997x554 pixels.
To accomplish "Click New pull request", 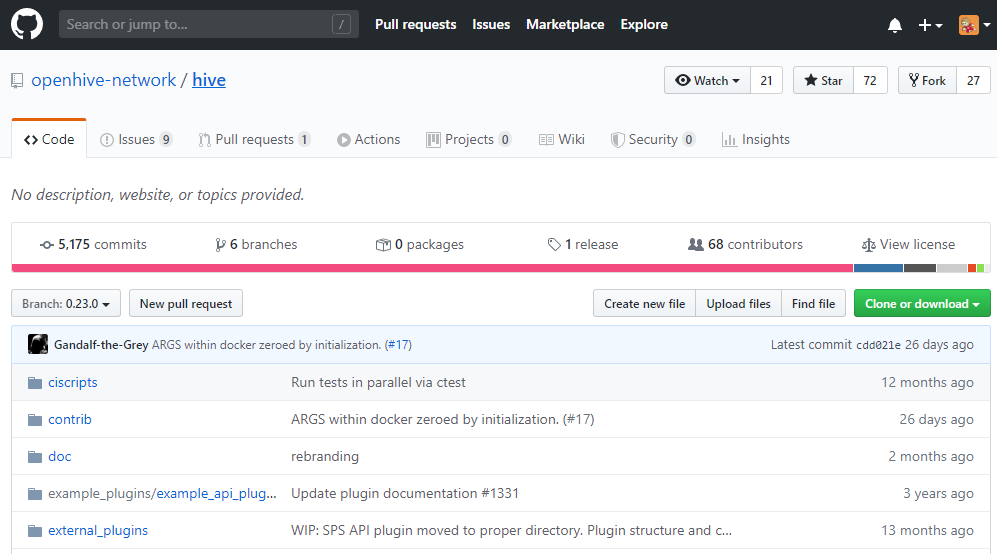I will click(186, 303).
